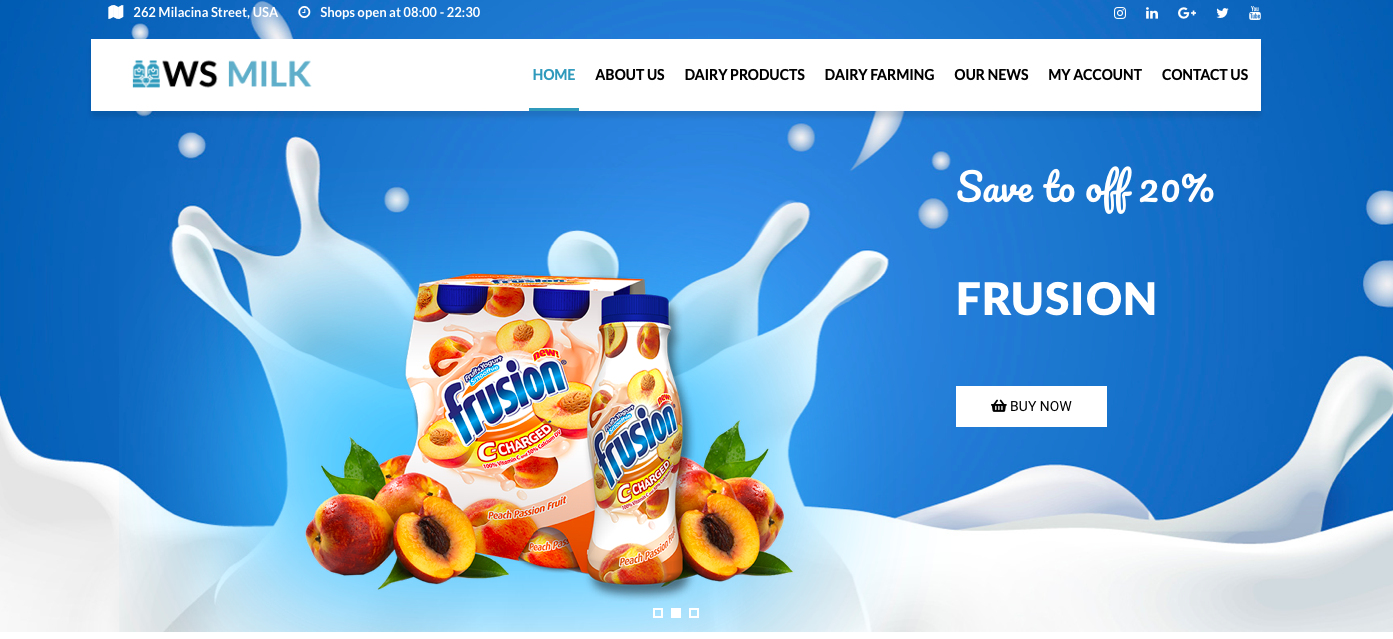Screen dimensions: 1393x639
Task: Open the Instagram social icon
Action: click(x=1120, y=13)
